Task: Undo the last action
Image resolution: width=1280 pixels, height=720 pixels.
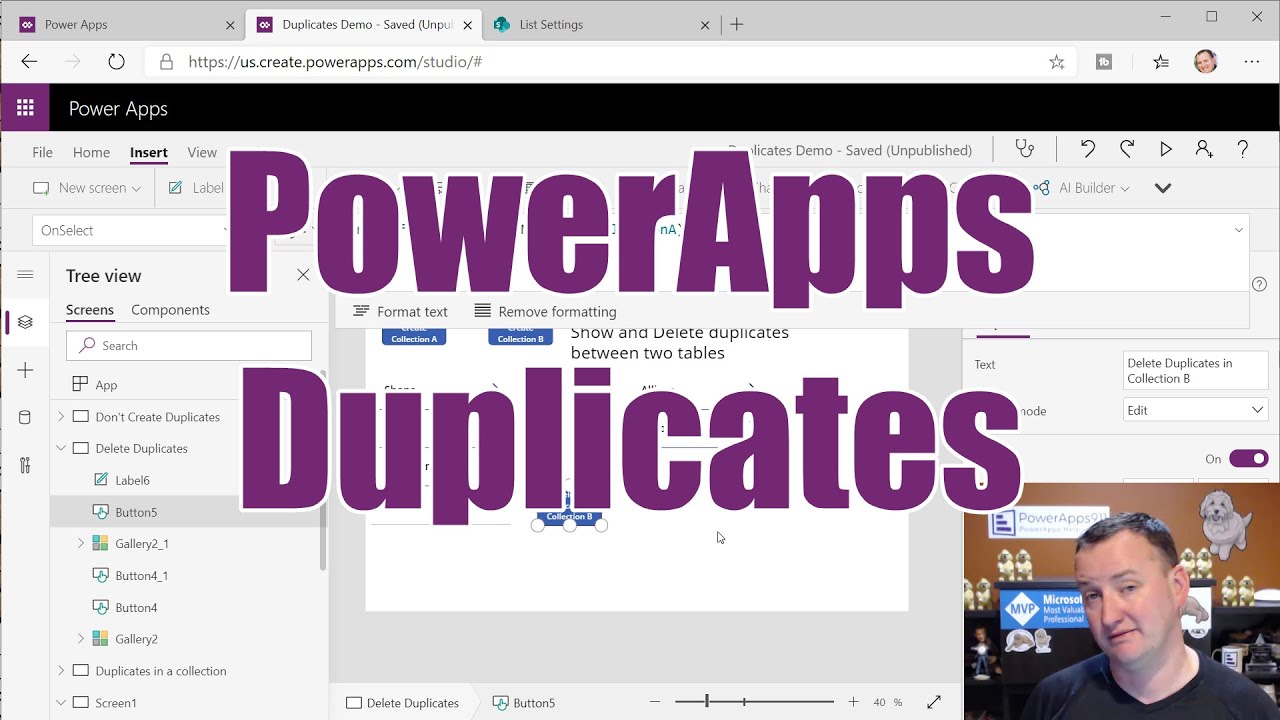Action: click(1088, 149)
